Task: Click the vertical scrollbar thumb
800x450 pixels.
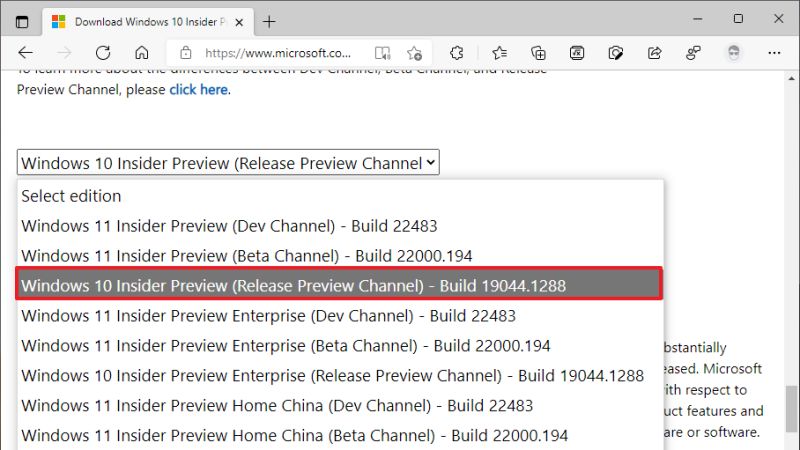Action: point(791,409)
